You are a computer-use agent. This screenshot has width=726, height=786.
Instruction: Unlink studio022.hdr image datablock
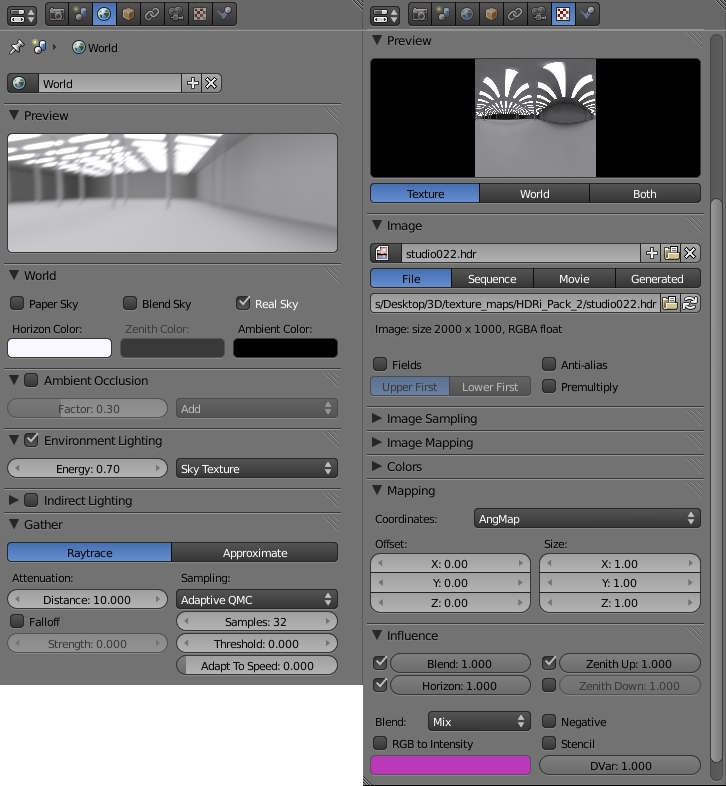pos(690,253)
